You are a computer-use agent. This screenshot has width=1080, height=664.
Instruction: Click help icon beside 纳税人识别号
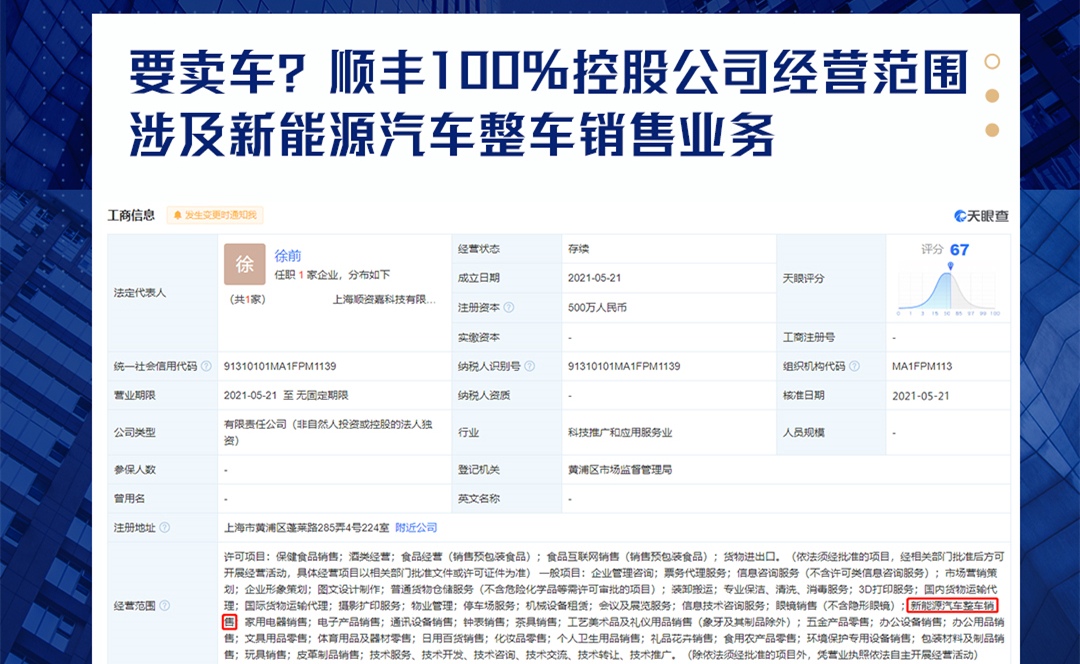(530, 366)
